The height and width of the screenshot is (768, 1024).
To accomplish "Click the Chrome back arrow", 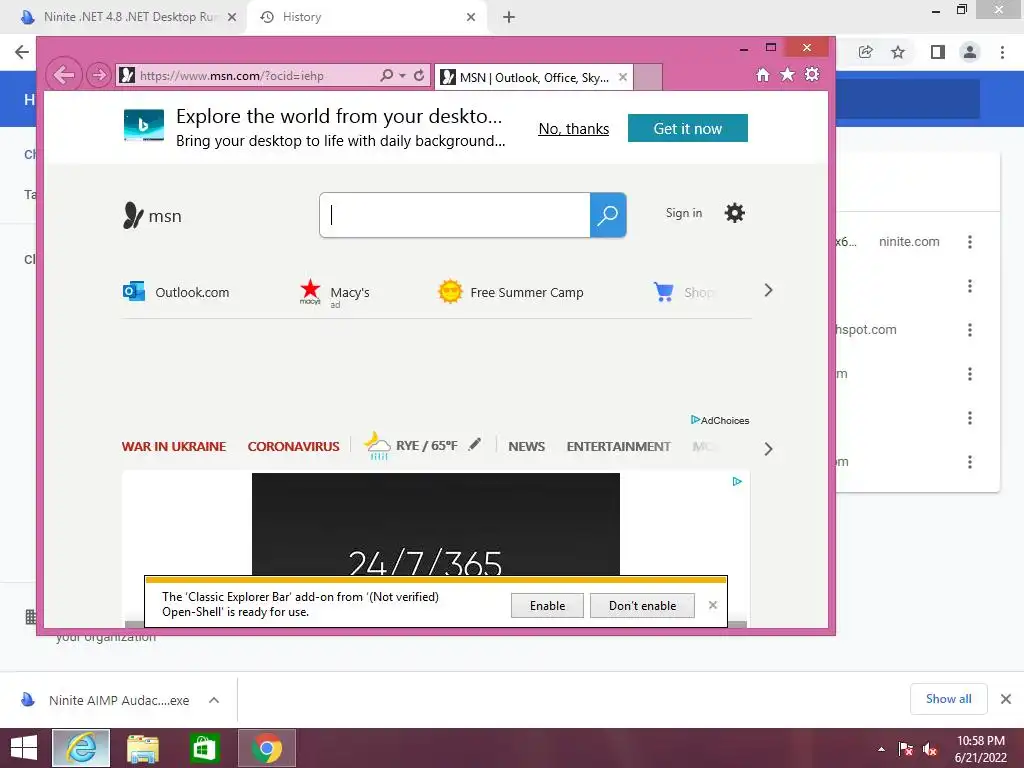I will click(x=22, y=52).
